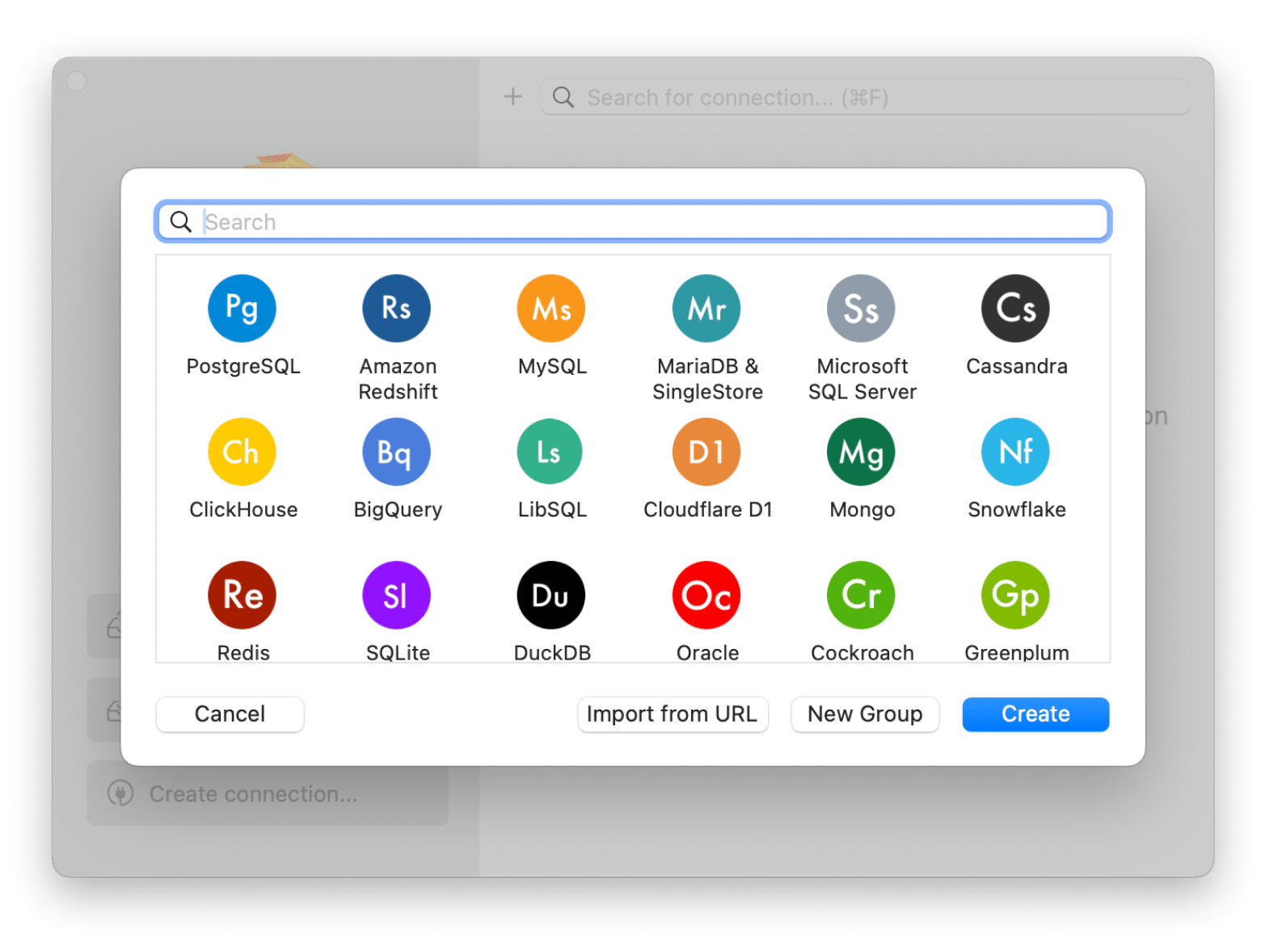This screenshot has height=952, width=1261.
Task: Open Import from URL
Action: pos(672,714)
